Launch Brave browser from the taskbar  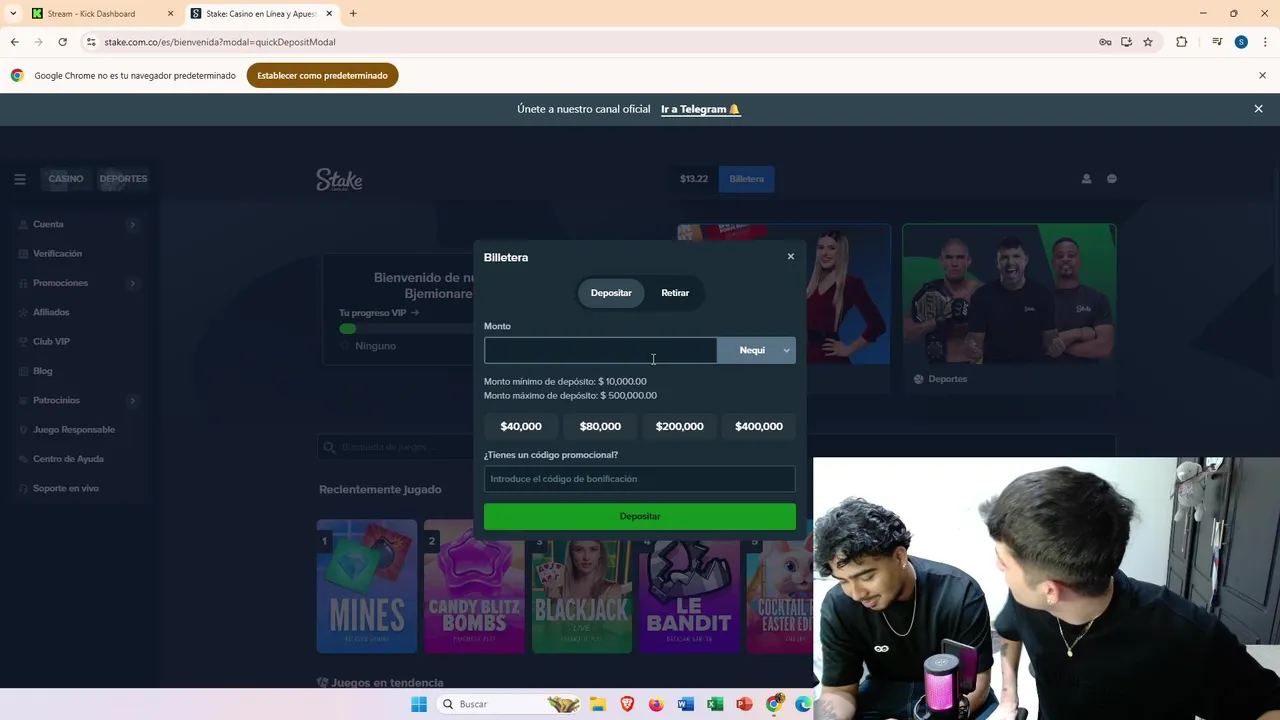627,704
